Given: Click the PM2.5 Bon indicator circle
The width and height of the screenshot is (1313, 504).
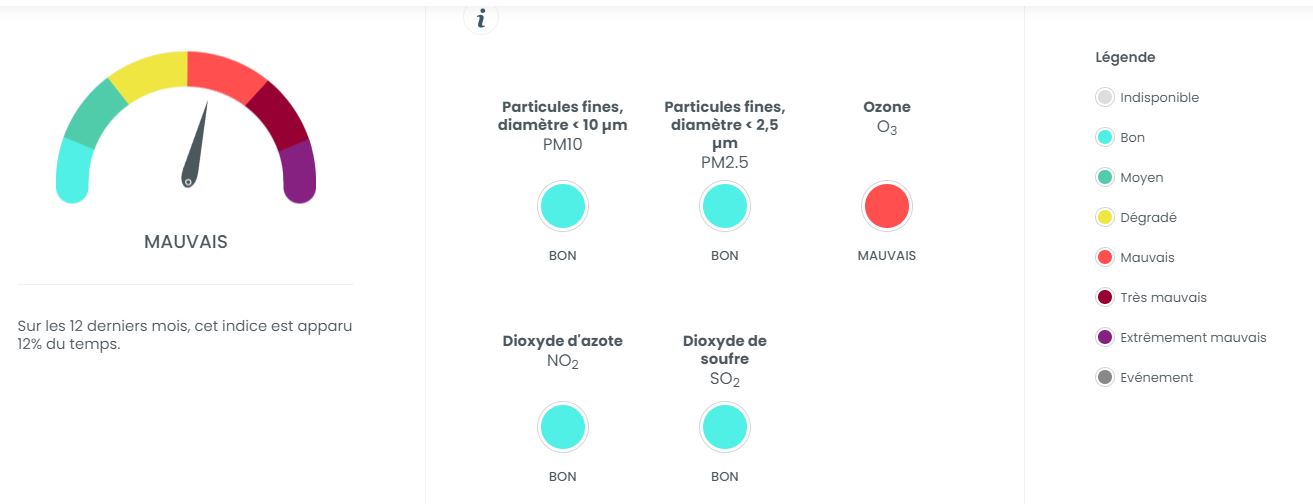Looking at the screenshot, I should tap(724, 207).
